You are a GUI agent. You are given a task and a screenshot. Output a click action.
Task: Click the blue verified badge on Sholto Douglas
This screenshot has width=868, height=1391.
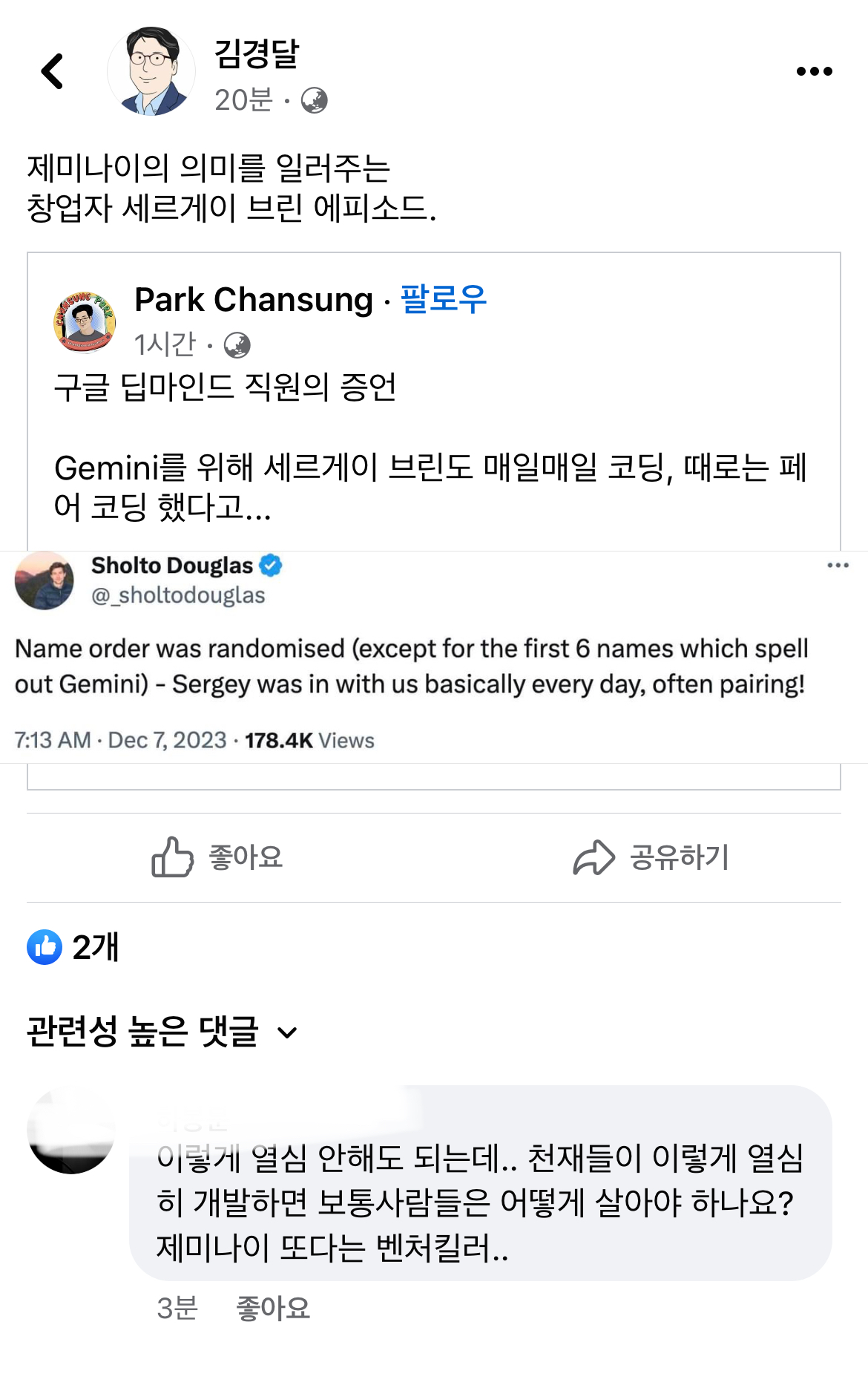click(271, 566)
